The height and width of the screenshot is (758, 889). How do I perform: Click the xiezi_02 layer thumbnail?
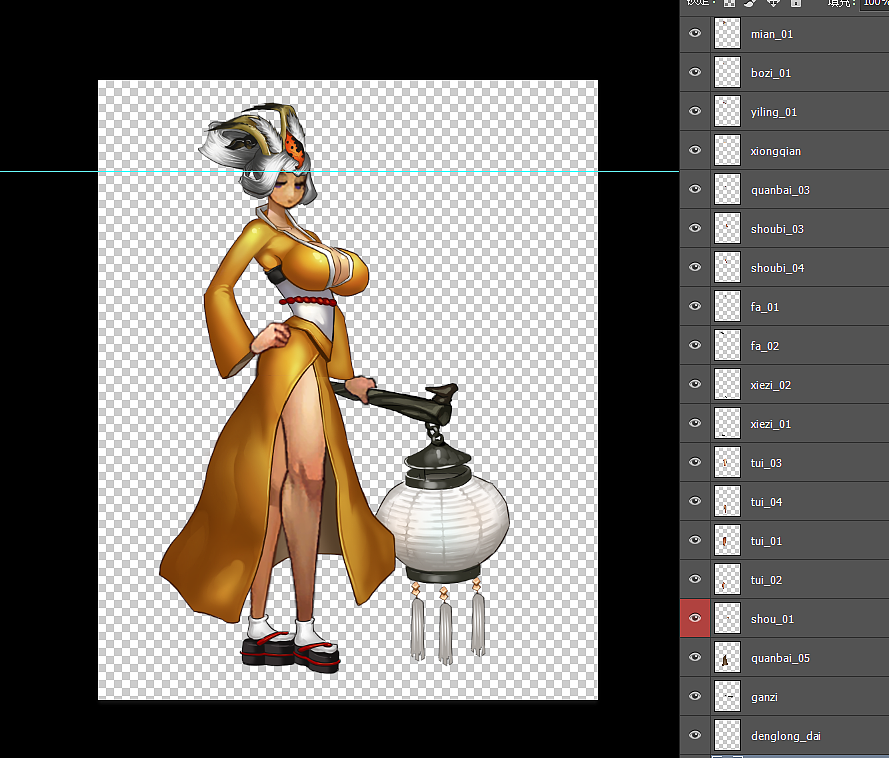pyautogui.click(x=727, y=385)
